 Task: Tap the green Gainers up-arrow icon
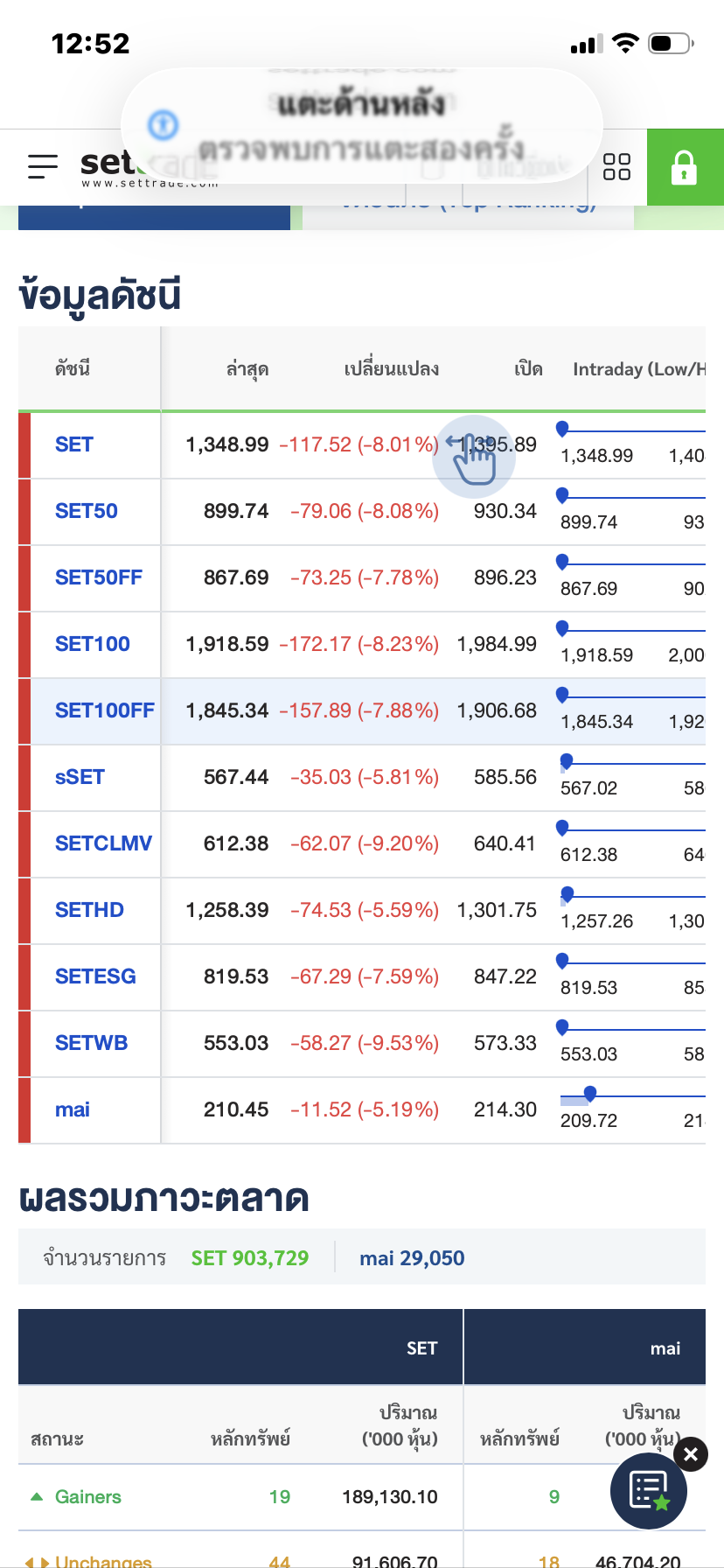[x=37, y=1497]
